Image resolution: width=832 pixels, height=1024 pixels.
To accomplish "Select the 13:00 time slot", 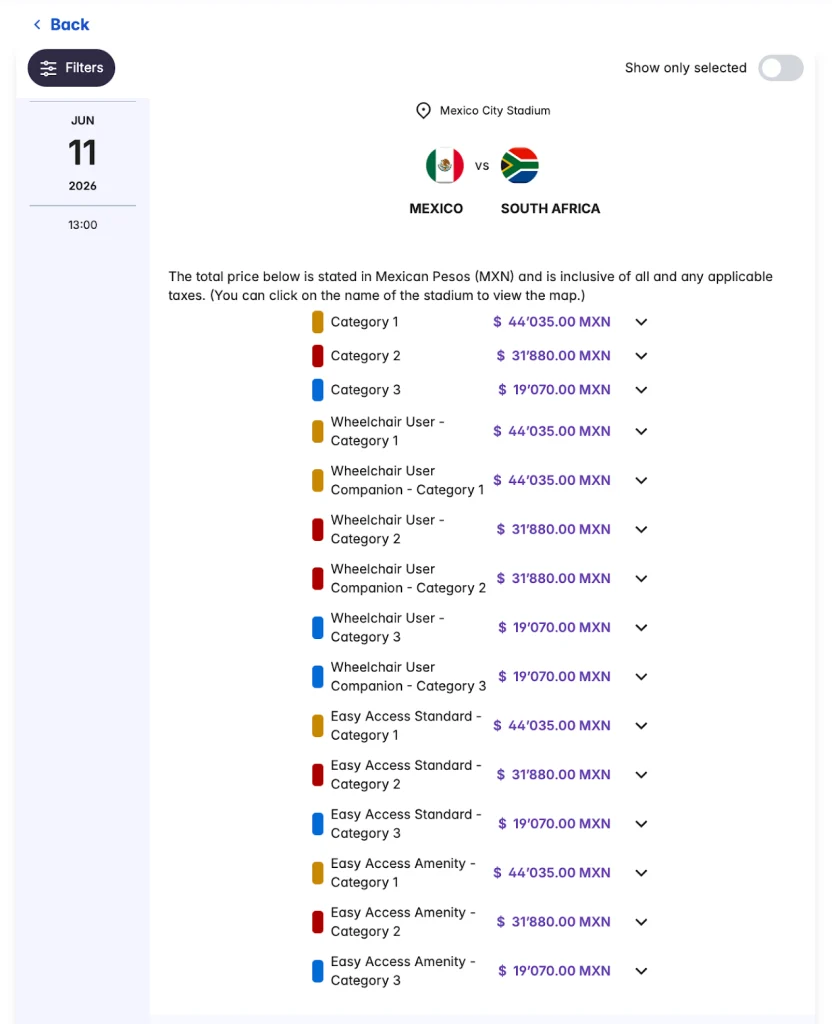I will click(82, 224).
